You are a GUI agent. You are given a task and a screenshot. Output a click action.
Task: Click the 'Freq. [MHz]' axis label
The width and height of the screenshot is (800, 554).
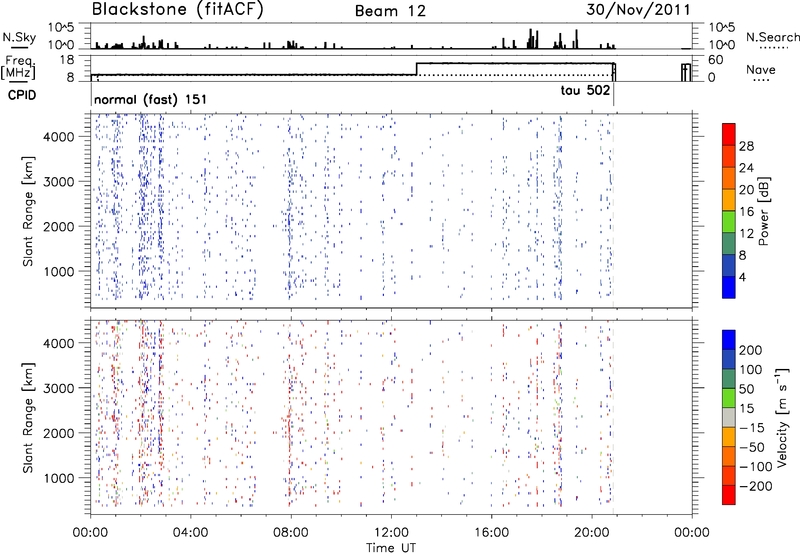pos(18,67)
